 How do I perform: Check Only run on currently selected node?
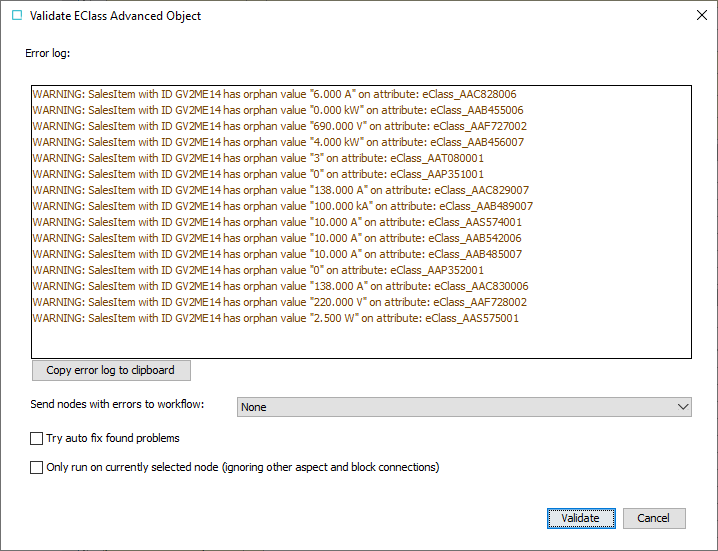click(x=37, y=467)
